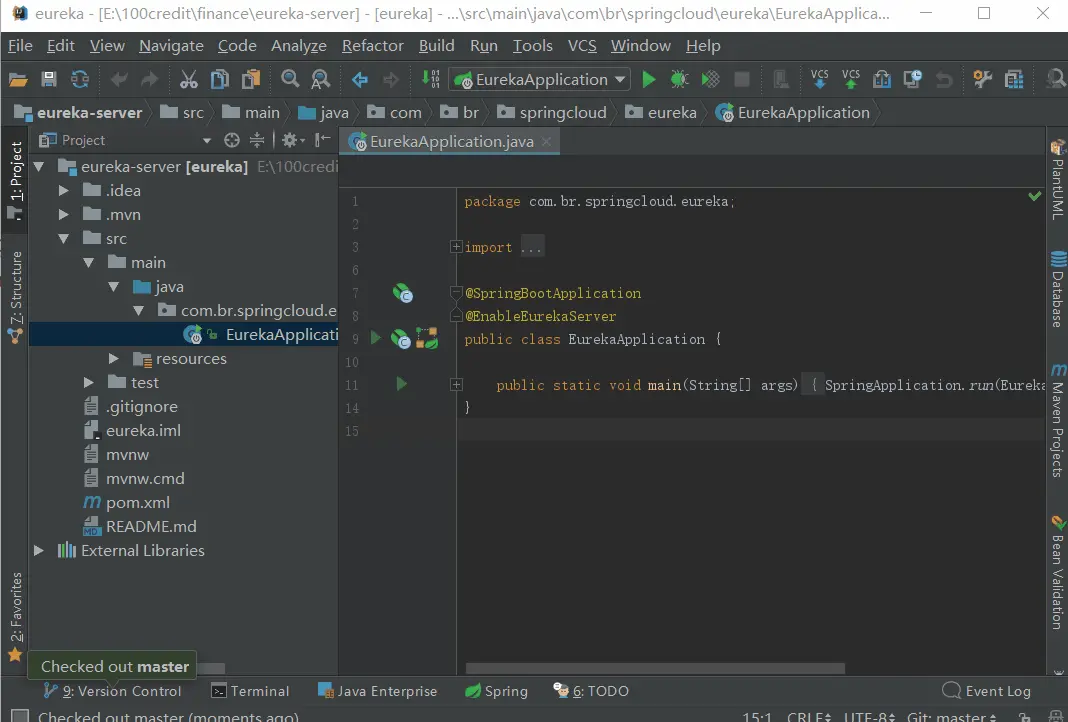Viewport: 1068px width, 722px height.
Task: Click the Synchronize toolbar icon
Action: pos(80,80)
